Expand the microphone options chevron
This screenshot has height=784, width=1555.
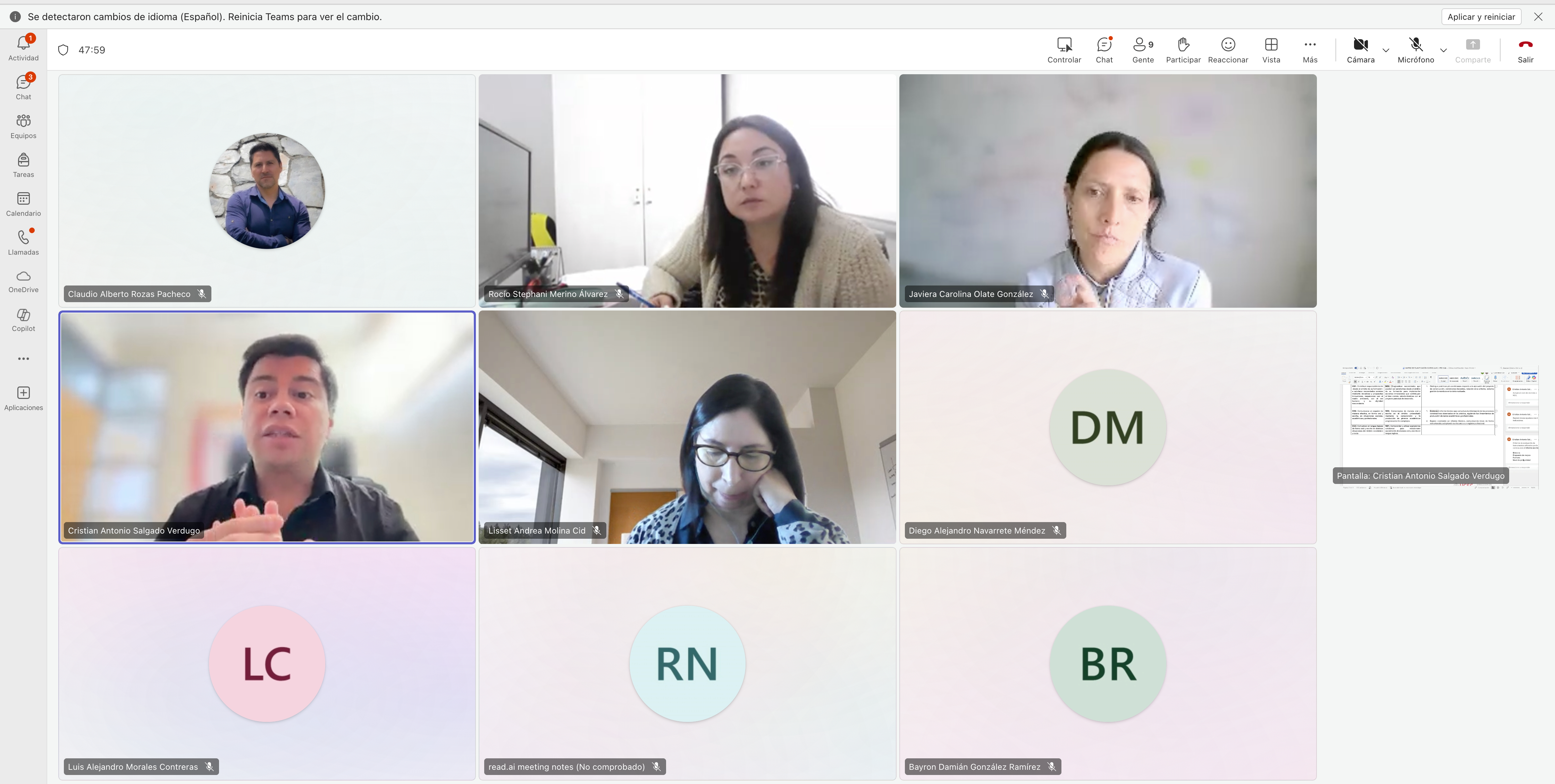coord(1443,50)
